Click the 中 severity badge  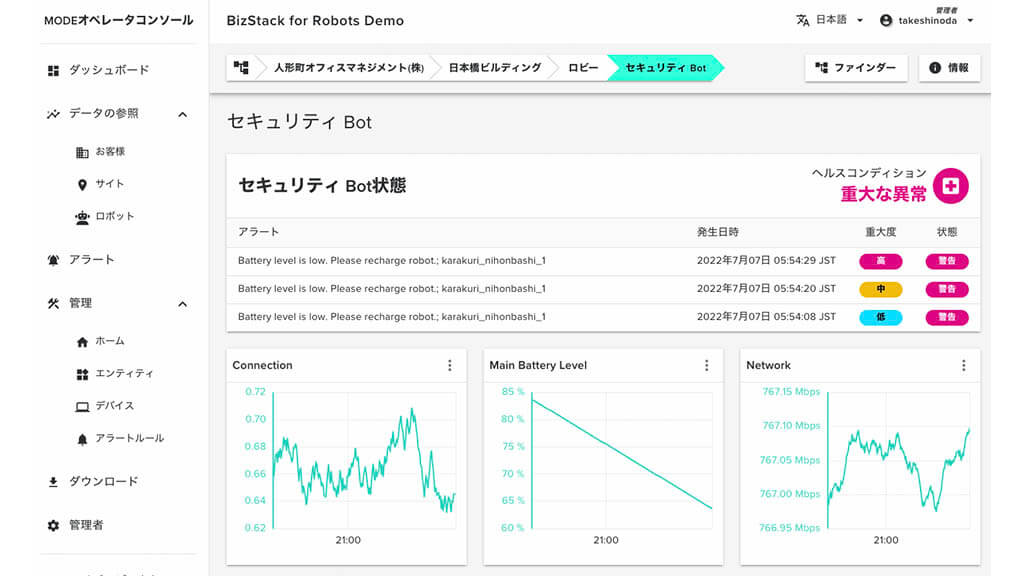(880, 289)
